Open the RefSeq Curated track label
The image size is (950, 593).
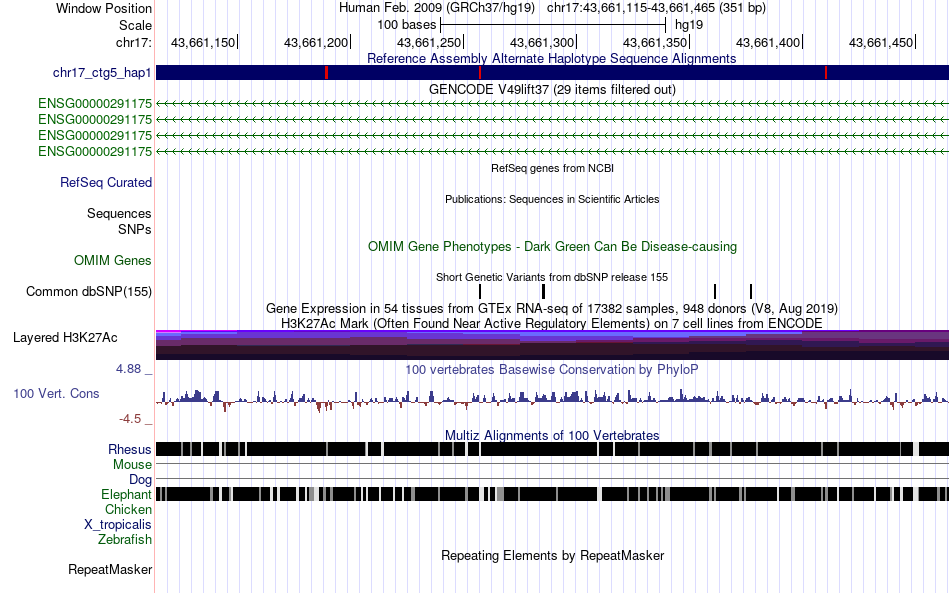coord(105,182)
